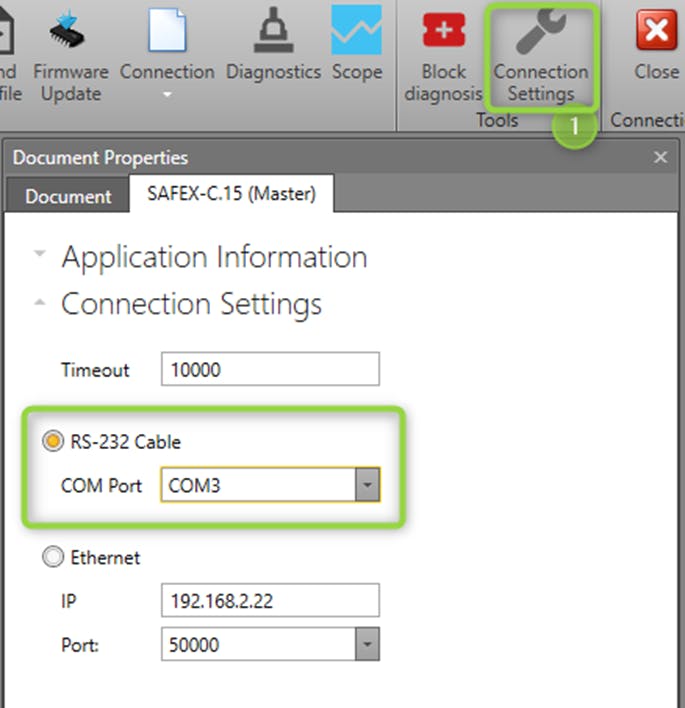Image resolution: width=685 pixels, height=708 pixels.
Task: Expand the Application Information section
Action: click(x=40, y=257)
